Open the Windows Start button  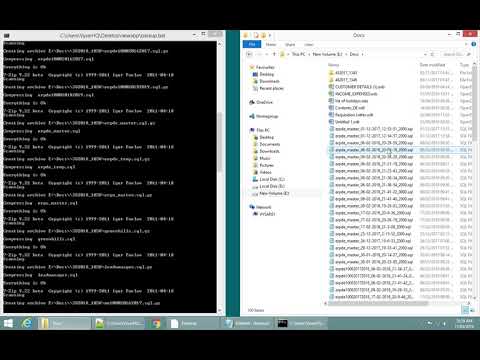8,323
